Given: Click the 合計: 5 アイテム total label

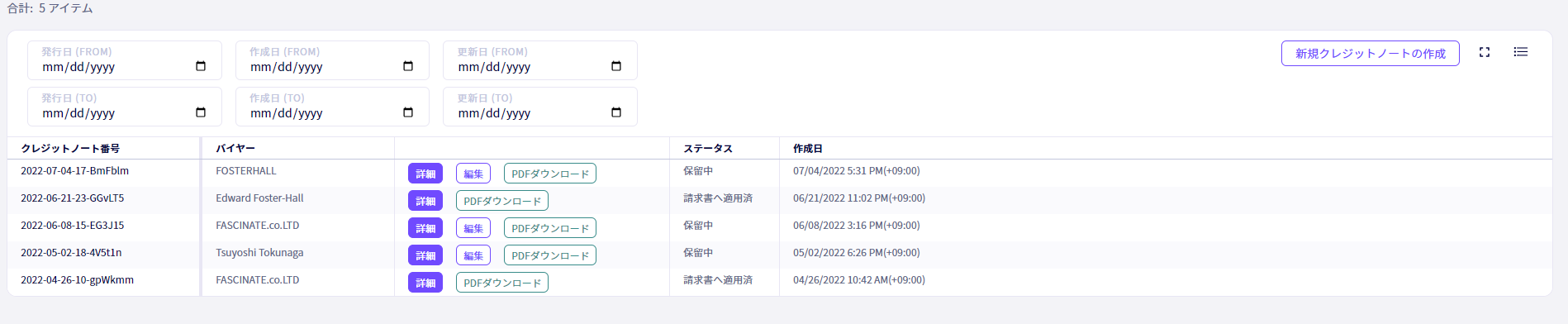Looking at the screenshot, I should (50, 8).
